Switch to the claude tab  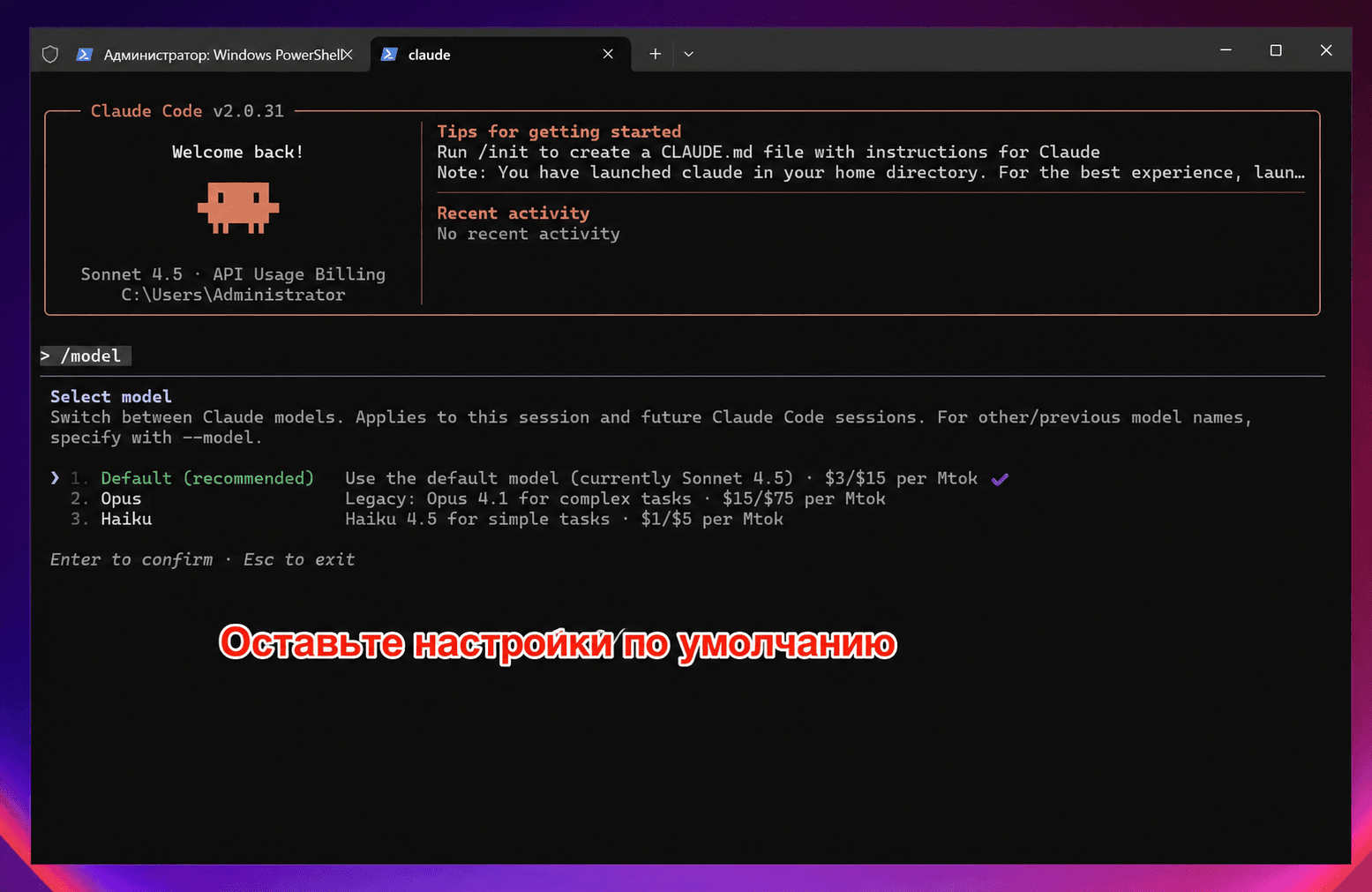[500, 55]
